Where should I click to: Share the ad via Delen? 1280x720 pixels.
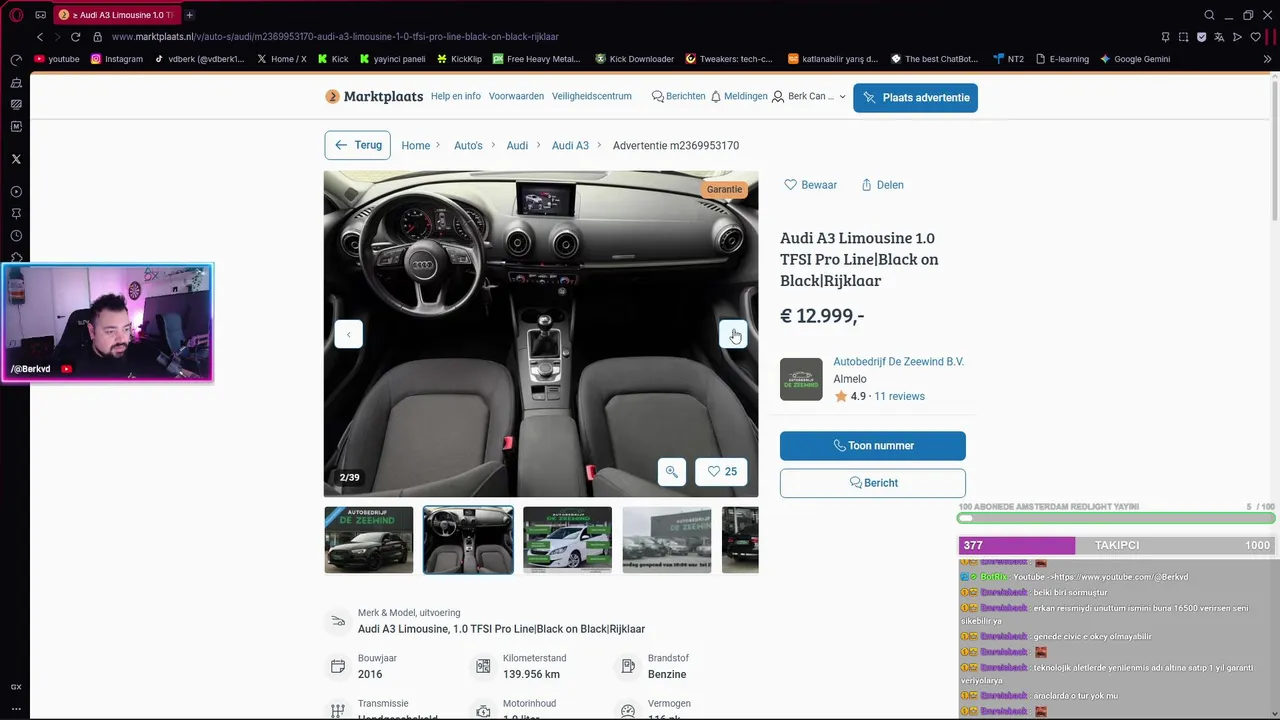coord(882,185)
